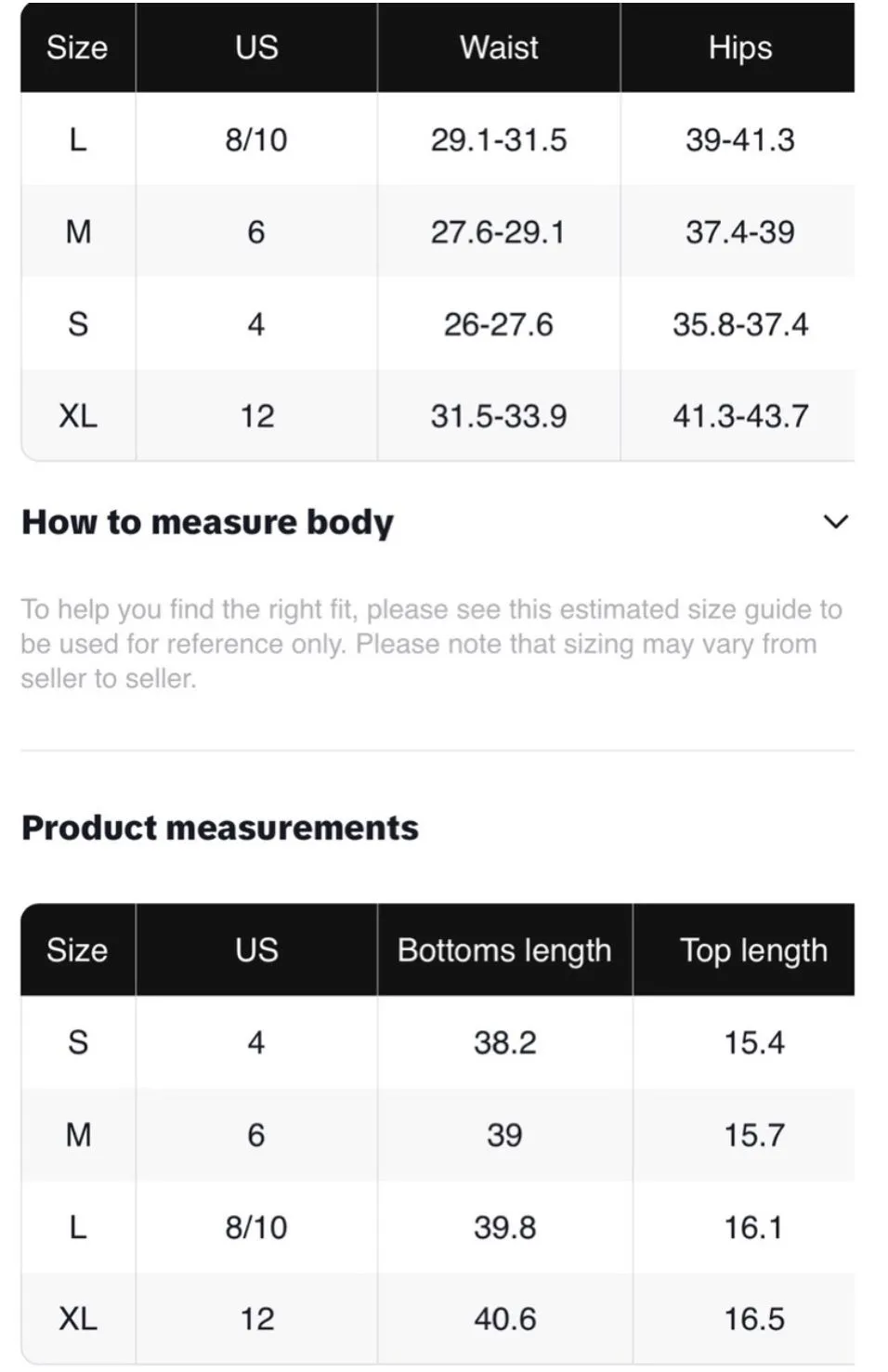This screenshot has height=1372, width=888.
Task: Select the L size row in body table
Action: tap(437, 139)
